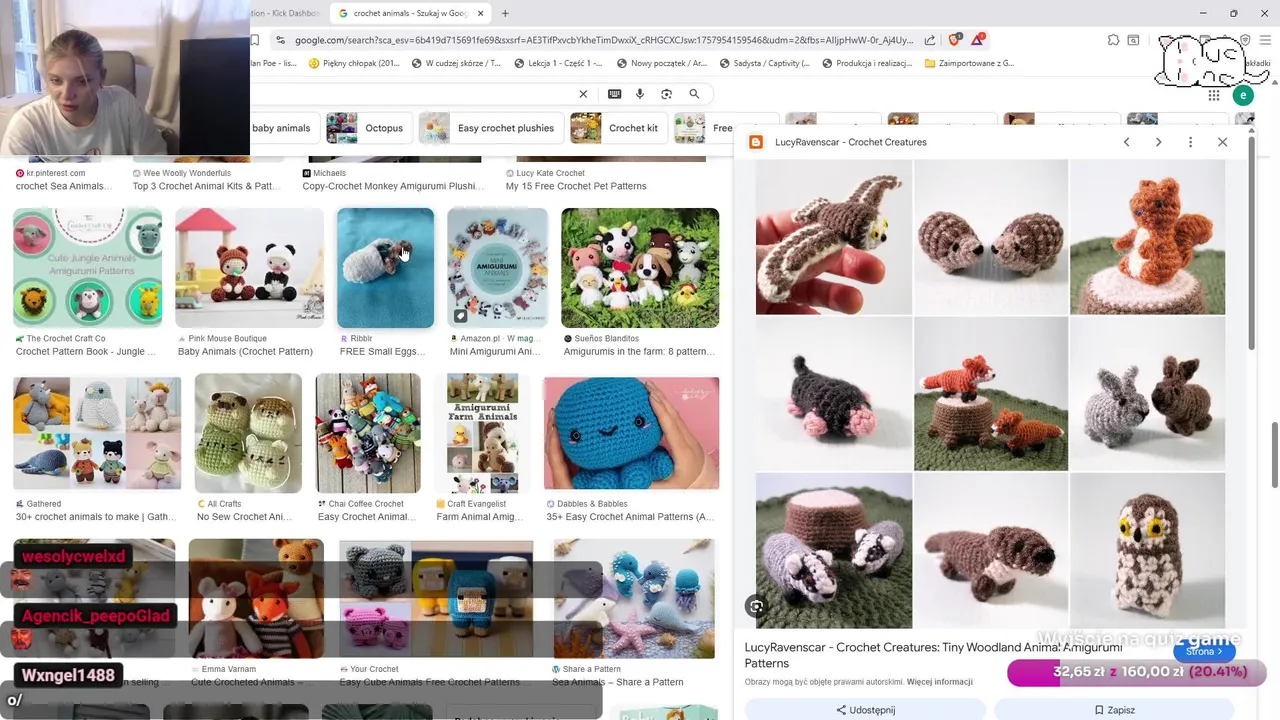This screenshot has height=720, width=1280.
Task: Open the 30+ crochet animals Gathered thumbnail
Action: pos(97,433)
